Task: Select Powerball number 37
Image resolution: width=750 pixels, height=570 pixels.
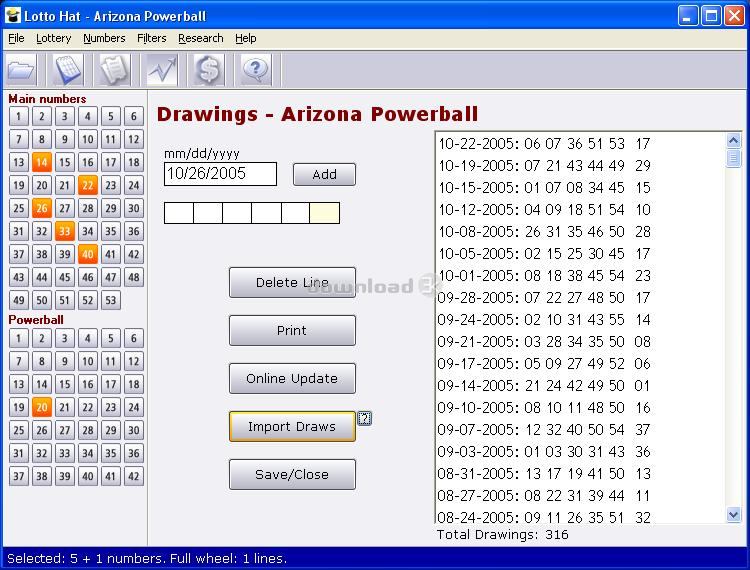Action: pos(19,476)
